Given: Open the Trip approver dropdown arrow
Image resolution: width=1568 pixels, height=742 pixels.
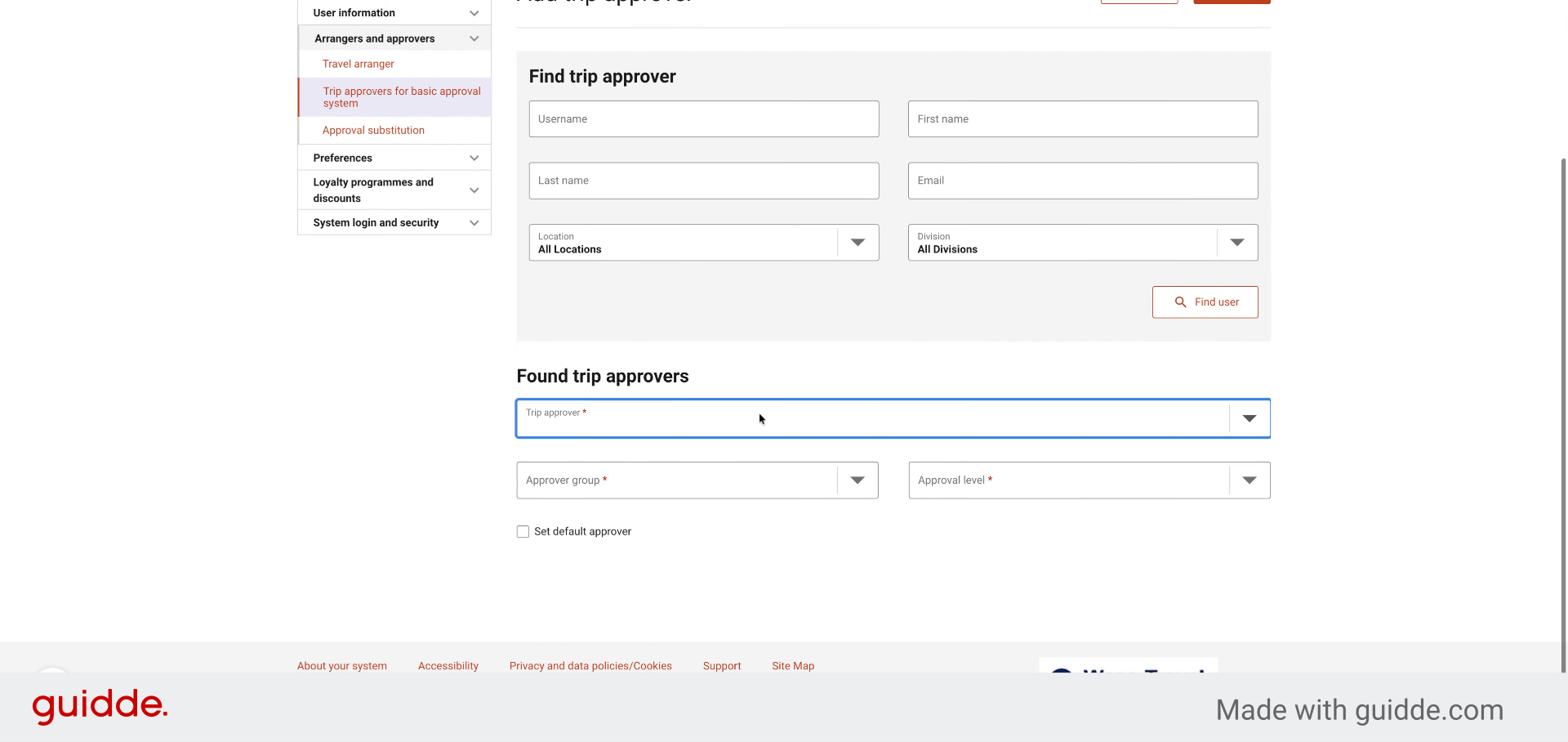Looking at the screenshot, I should point(1249,418).
